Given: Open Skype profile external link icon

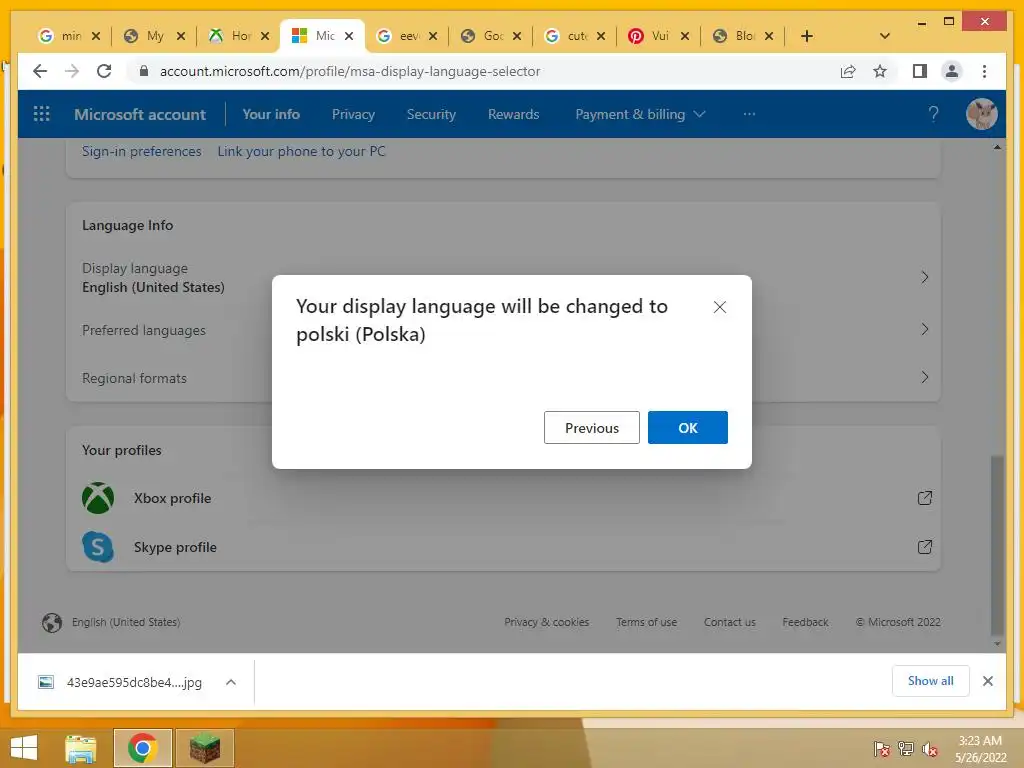Looking at the screenshot, I should tap(925, 547).
